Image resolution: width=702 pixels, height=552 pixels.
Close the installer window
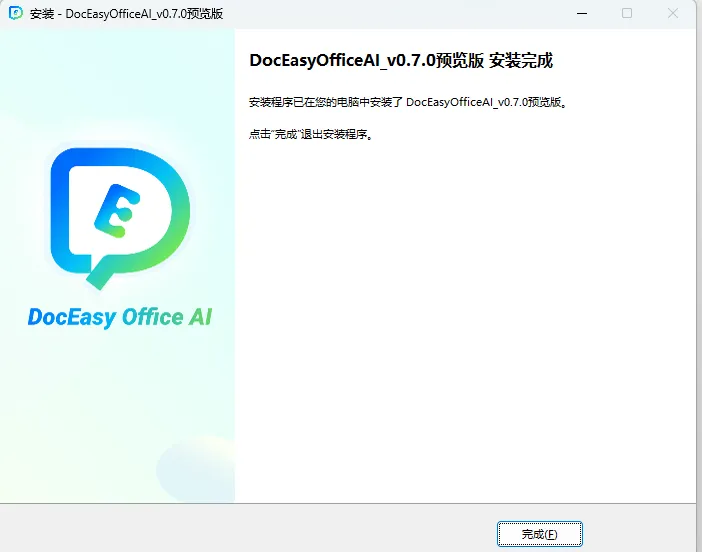pos(672,13)
